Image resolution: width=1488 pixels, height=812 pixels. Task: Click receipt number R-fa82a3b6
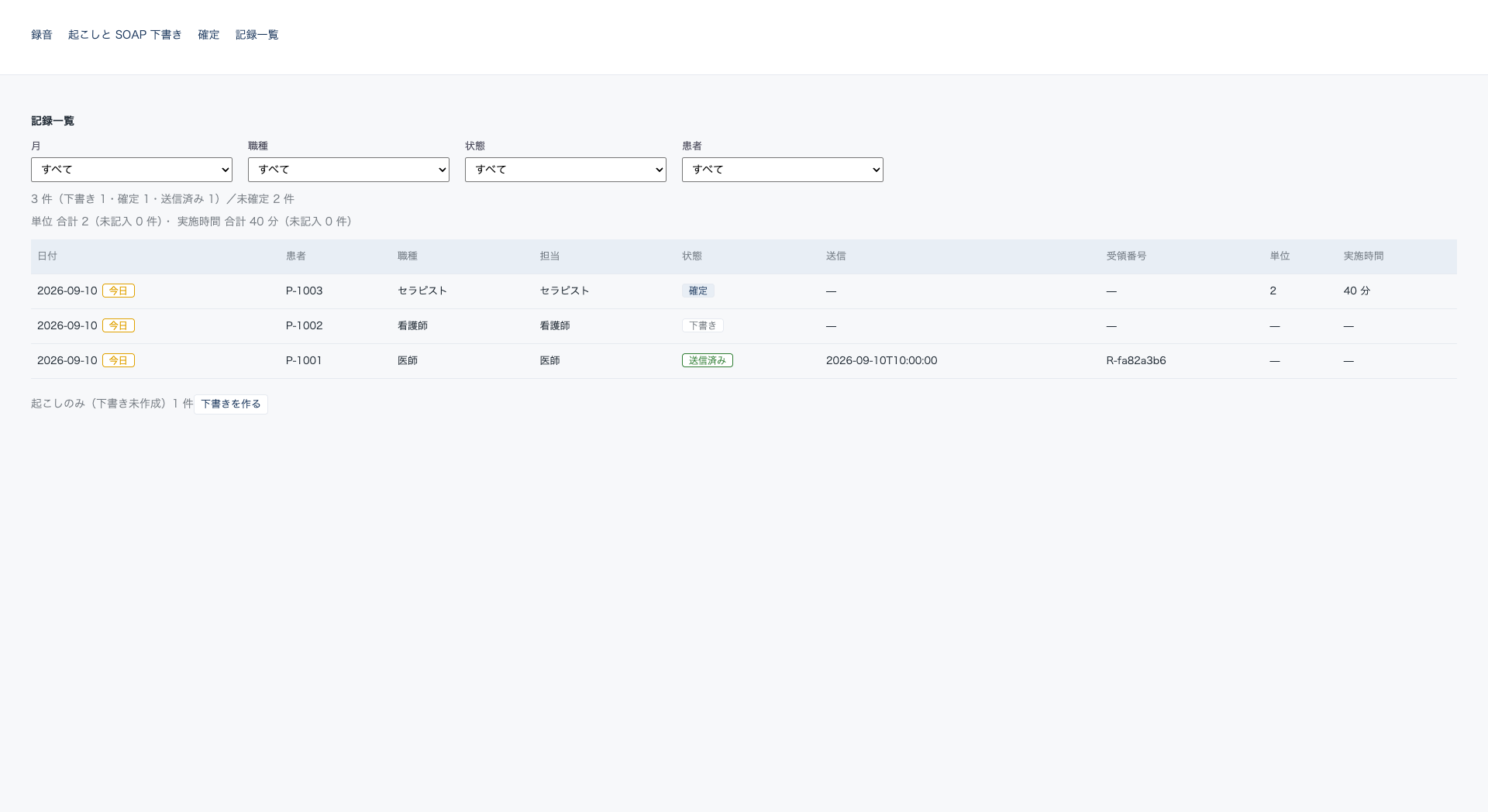(1136, 360)
